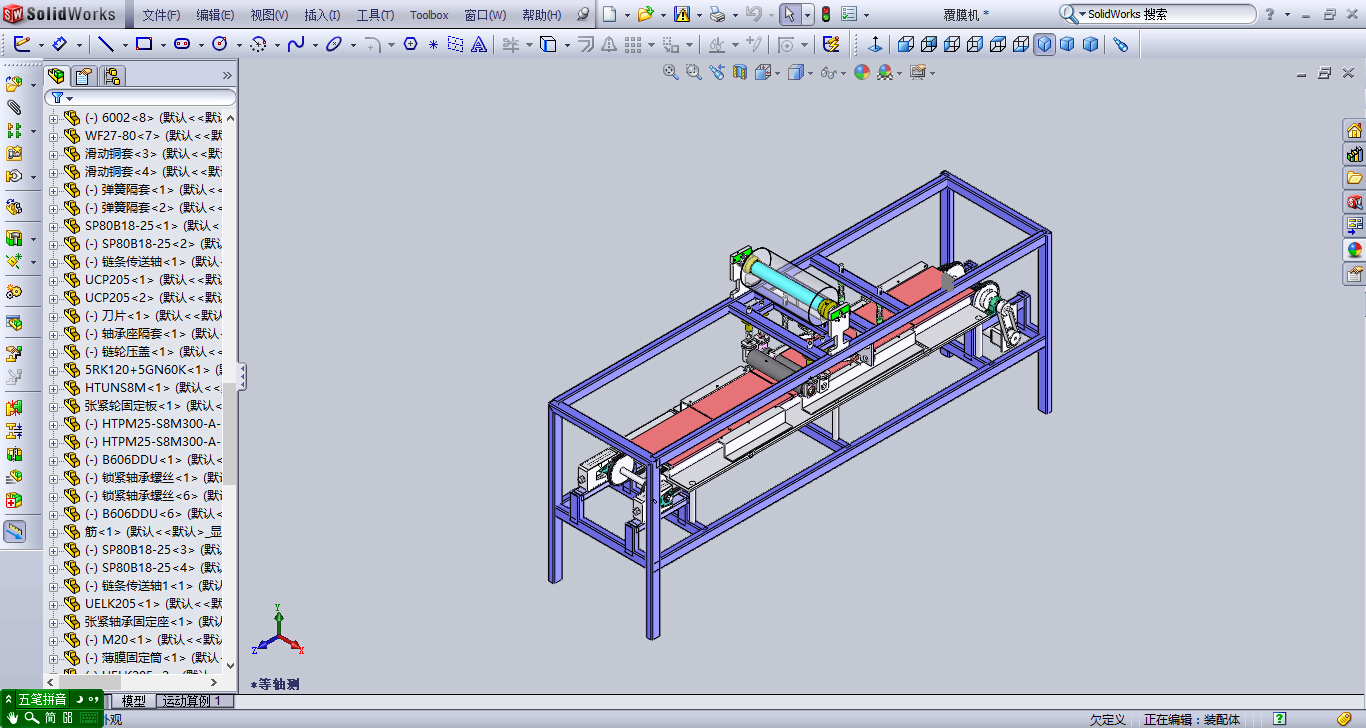Select the Spline sketch tool
Screen dimensions: 1366x728
coord(296,44)
